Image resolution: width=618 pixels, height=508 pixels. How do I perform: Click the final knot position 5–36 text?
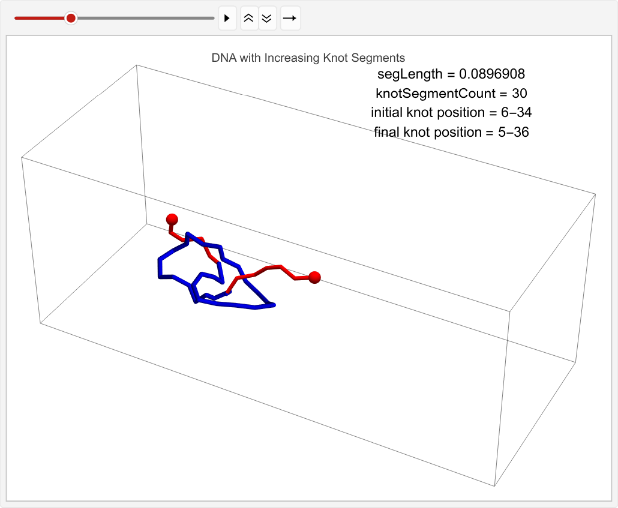point(451,132)
